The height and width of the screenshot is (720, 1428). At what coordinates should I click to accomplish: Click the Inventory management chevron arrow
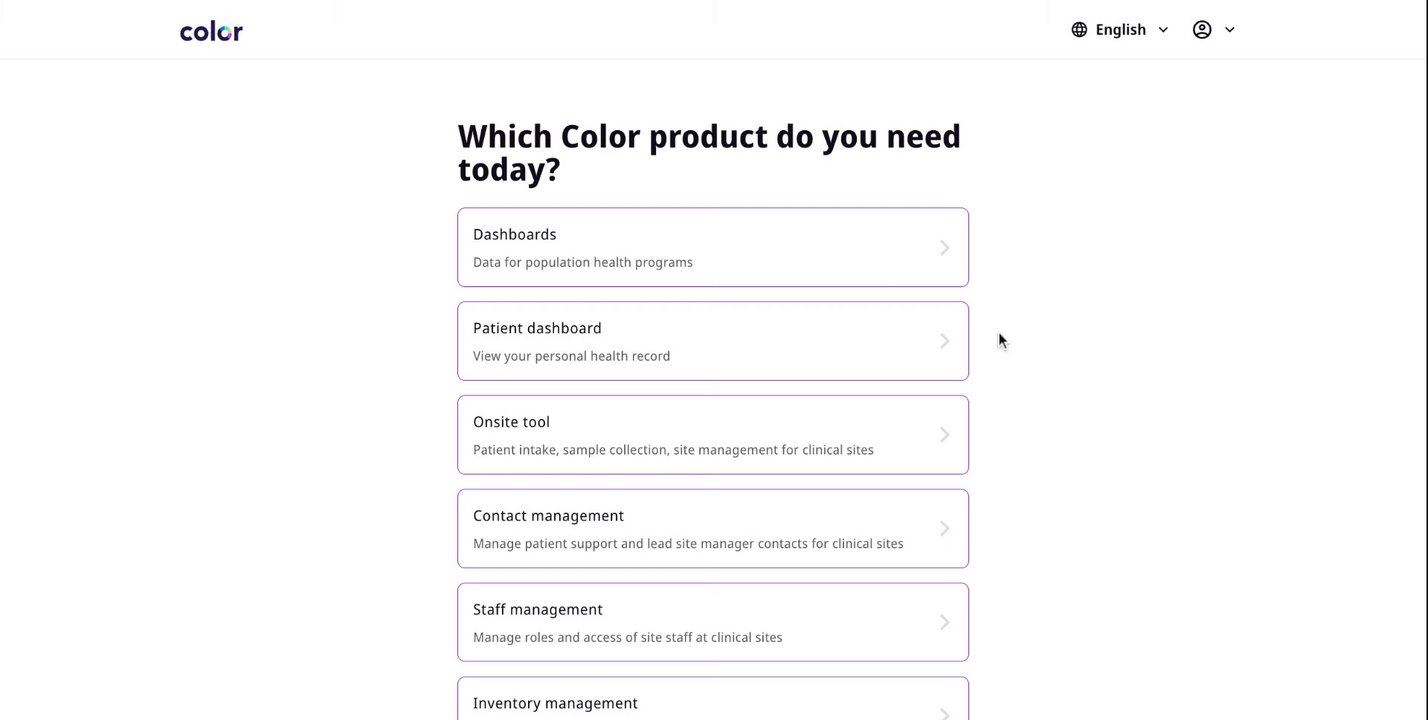944,713
